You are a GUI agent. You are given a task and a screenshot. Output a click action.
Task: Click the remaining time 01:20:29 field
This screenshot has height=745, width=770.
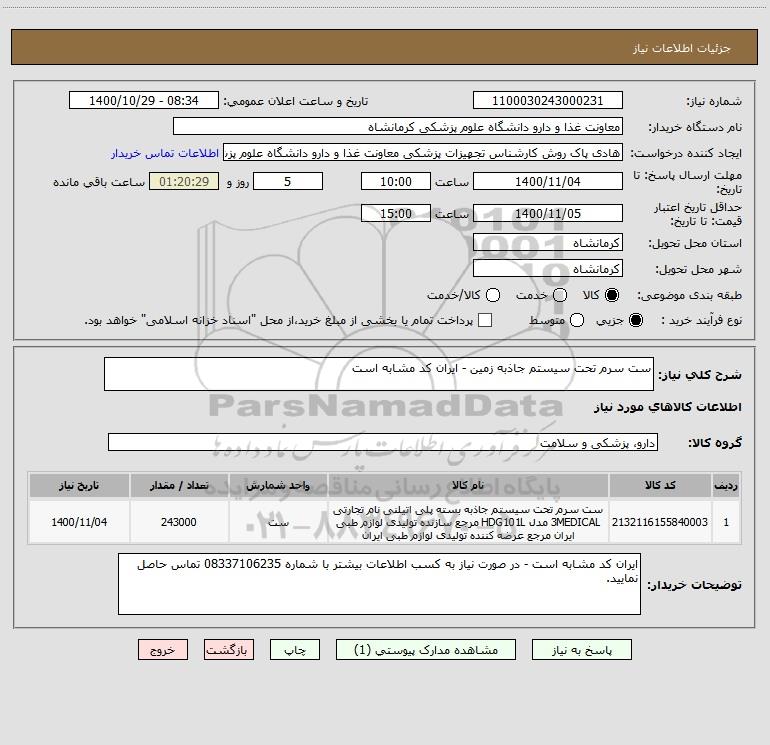click(x=184, y=181)
